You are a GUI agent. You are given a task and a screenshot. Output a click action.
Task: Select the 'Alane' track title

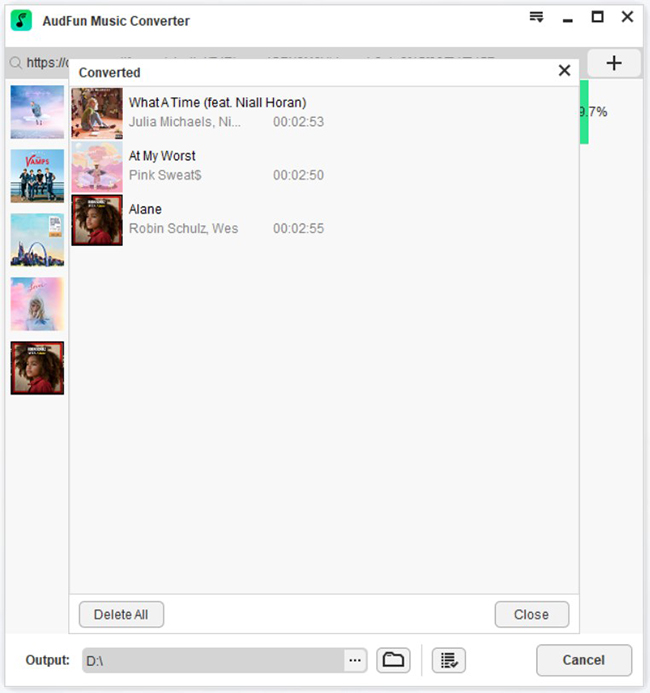[145, 209]
